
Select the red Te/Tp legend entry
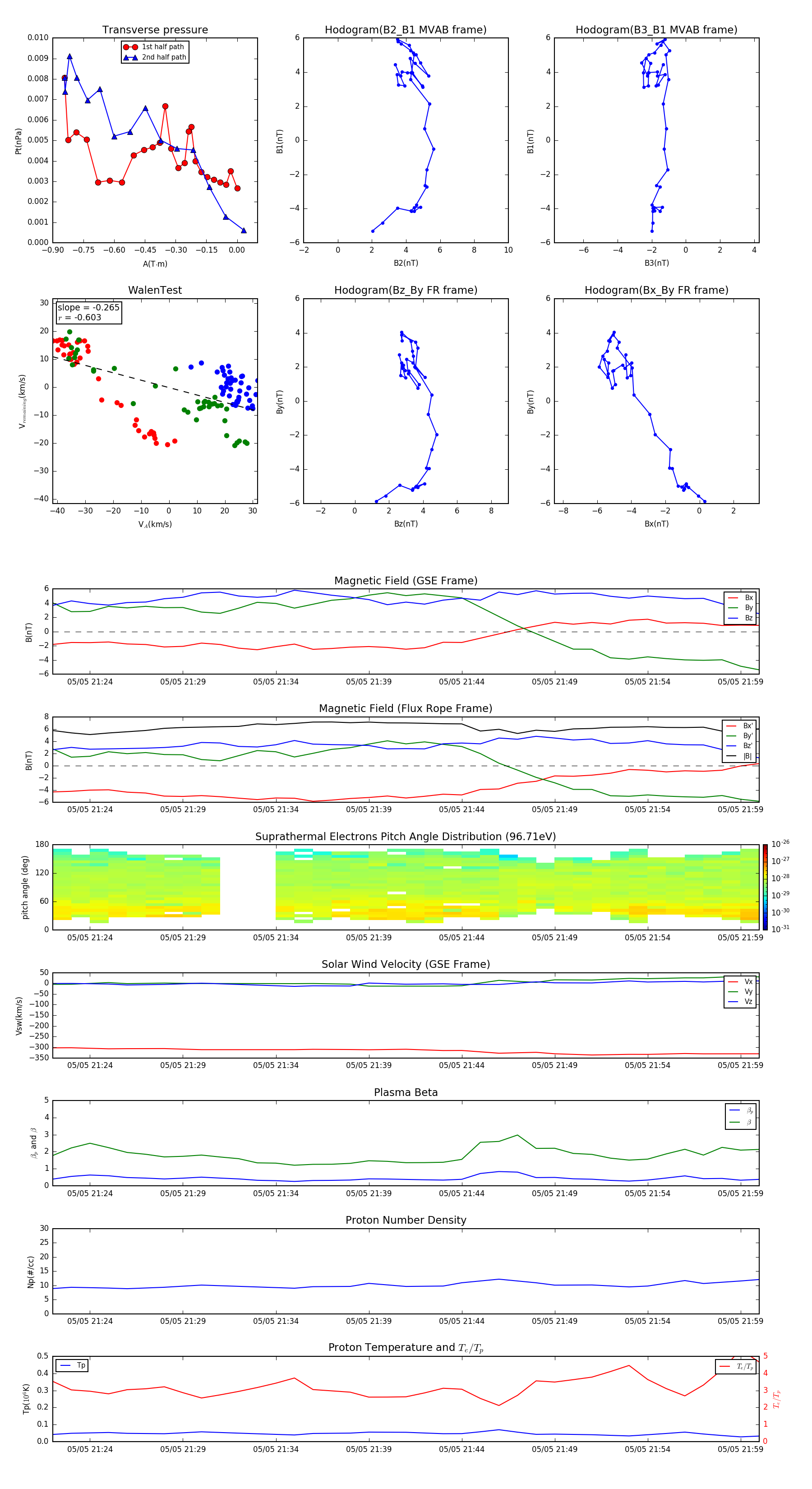(736, 1366)
